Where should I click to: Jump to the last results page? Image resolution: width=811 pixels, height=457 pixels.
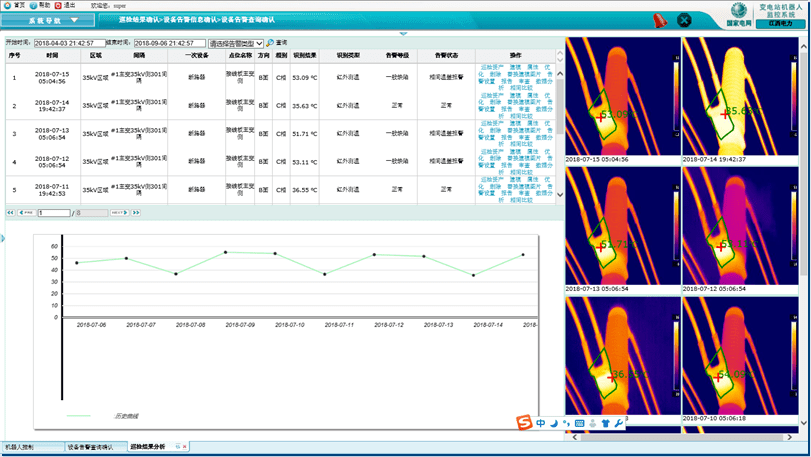136,213
